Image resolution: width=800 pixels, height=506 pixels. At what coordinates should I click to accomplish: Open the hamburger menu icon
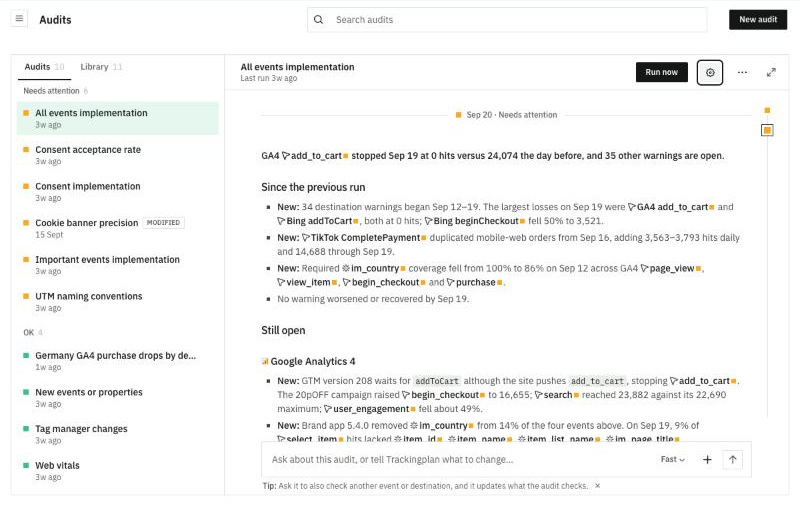[19, 19]
